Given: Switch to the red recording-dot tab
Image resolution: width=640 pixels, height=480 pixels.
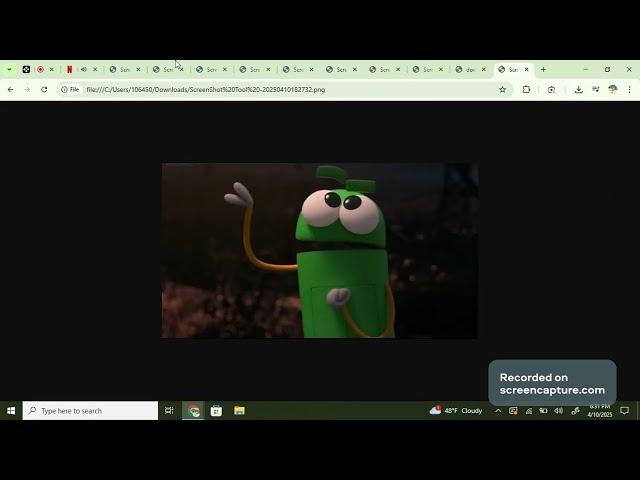Looking at the screenshot, I should (40, 70).
